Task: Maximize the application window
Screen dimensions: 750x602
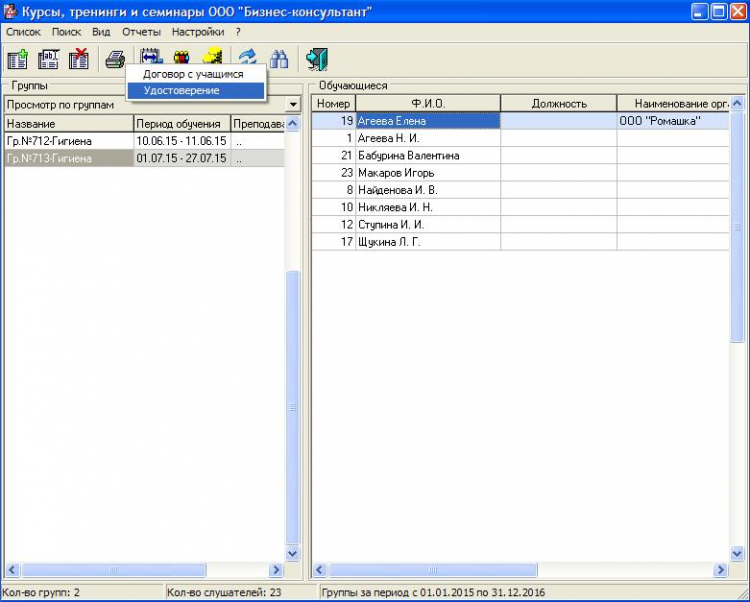Action: [x=718, y=11]
